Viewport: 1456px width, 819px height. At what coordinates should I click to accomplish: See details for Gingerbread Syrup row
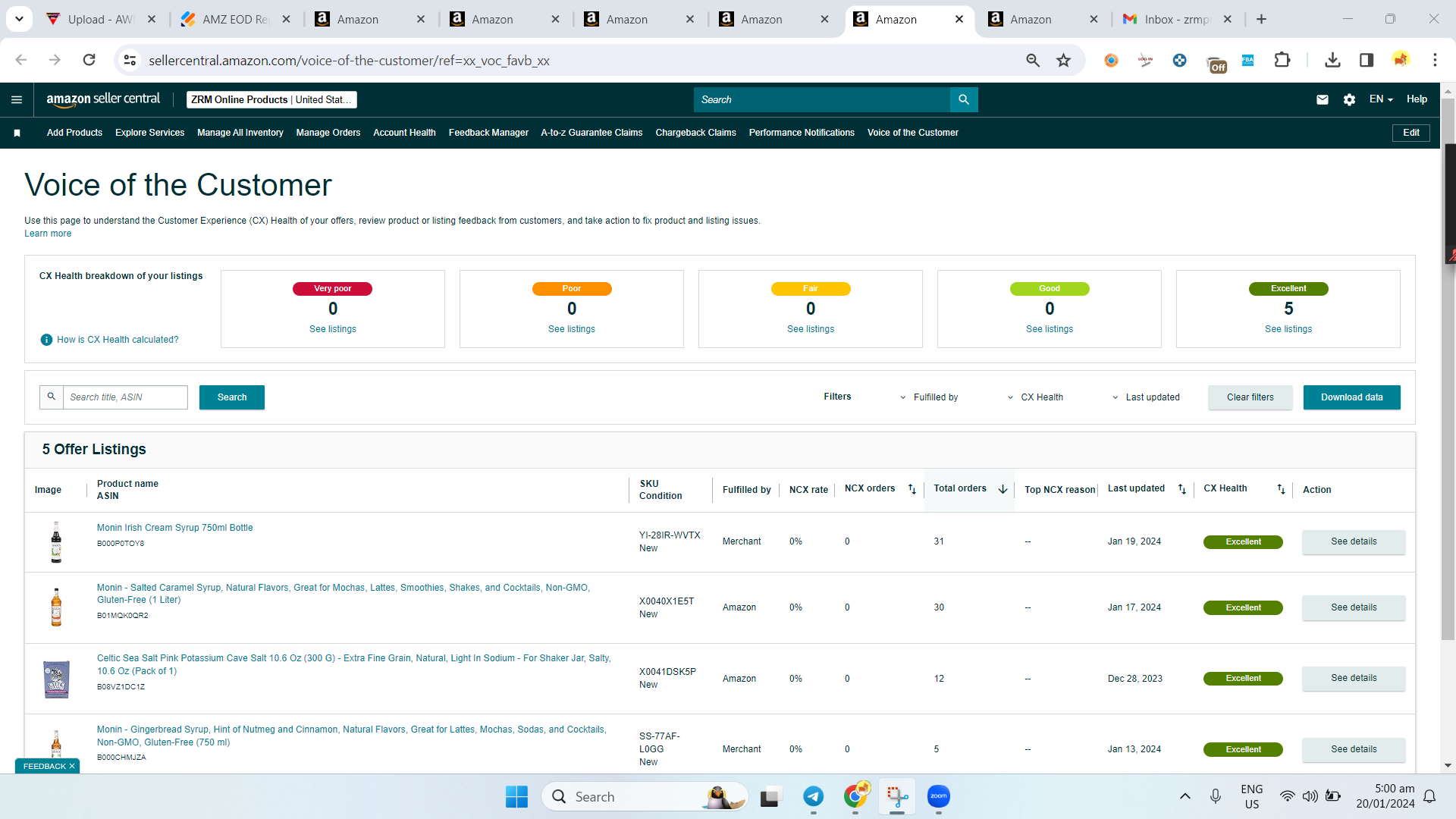click(1354, 749)
